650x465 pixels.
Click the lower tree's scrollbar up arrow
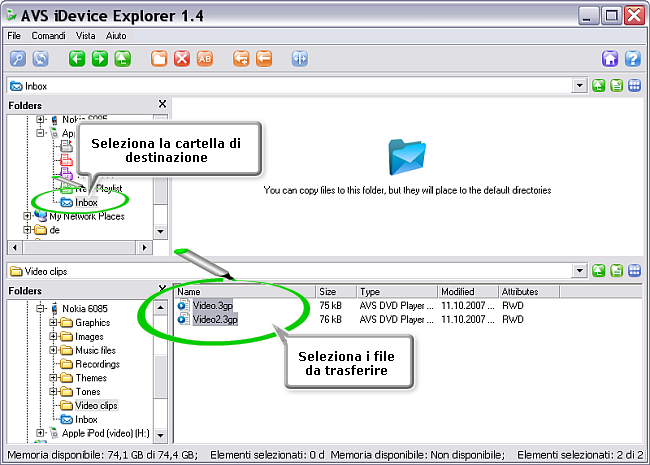[160, 308]
